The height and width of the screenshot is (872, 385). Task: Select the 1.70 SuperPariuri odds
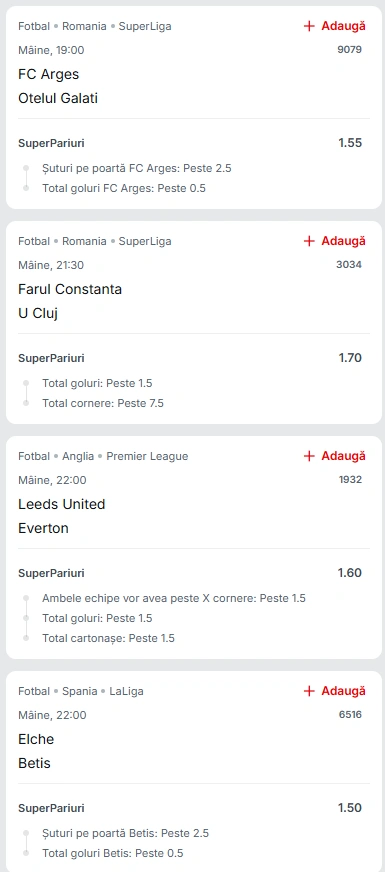[x=350, y=358]
